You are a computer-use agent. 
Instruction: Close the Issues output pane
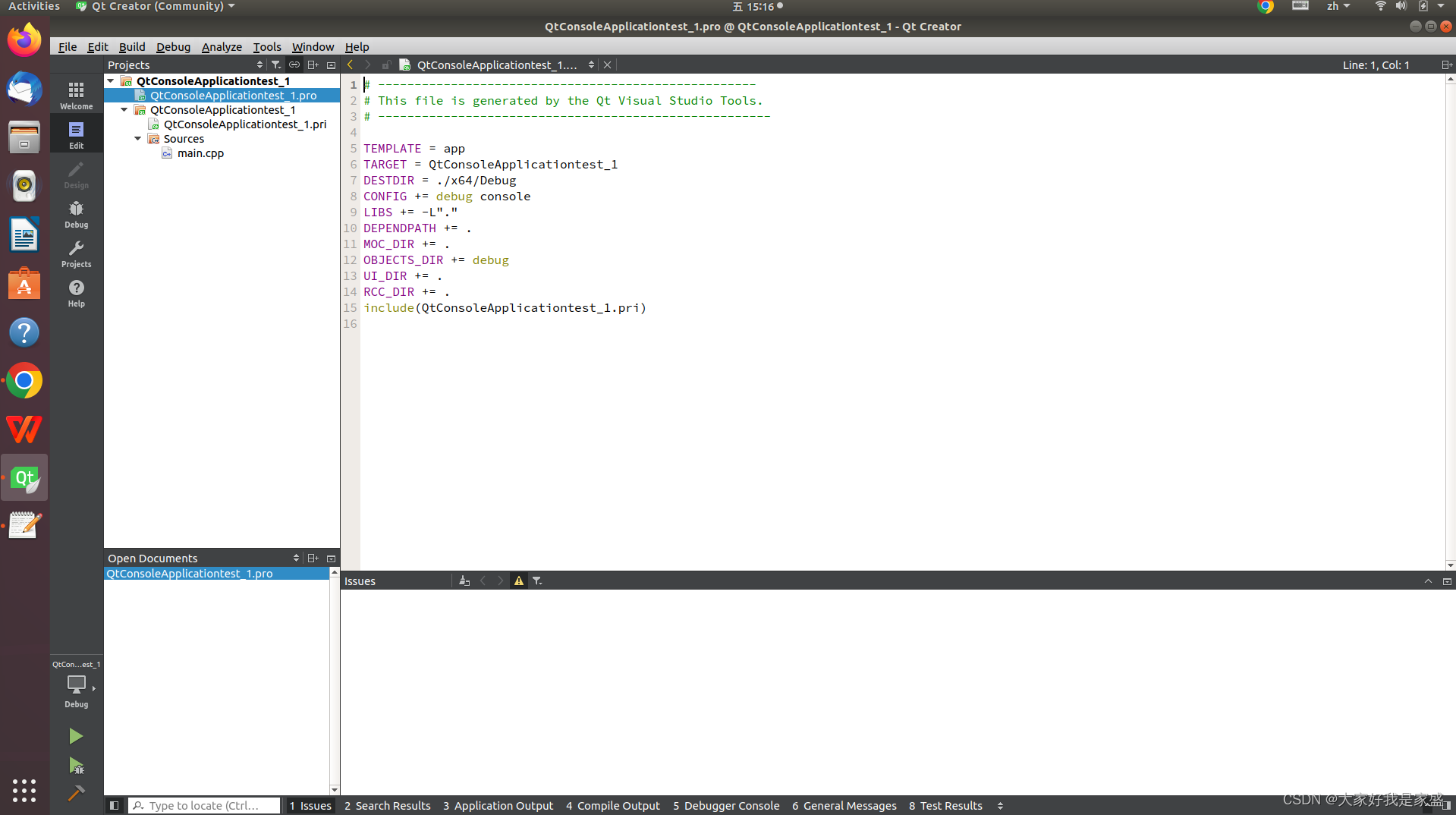click(x=1447, y=581)
